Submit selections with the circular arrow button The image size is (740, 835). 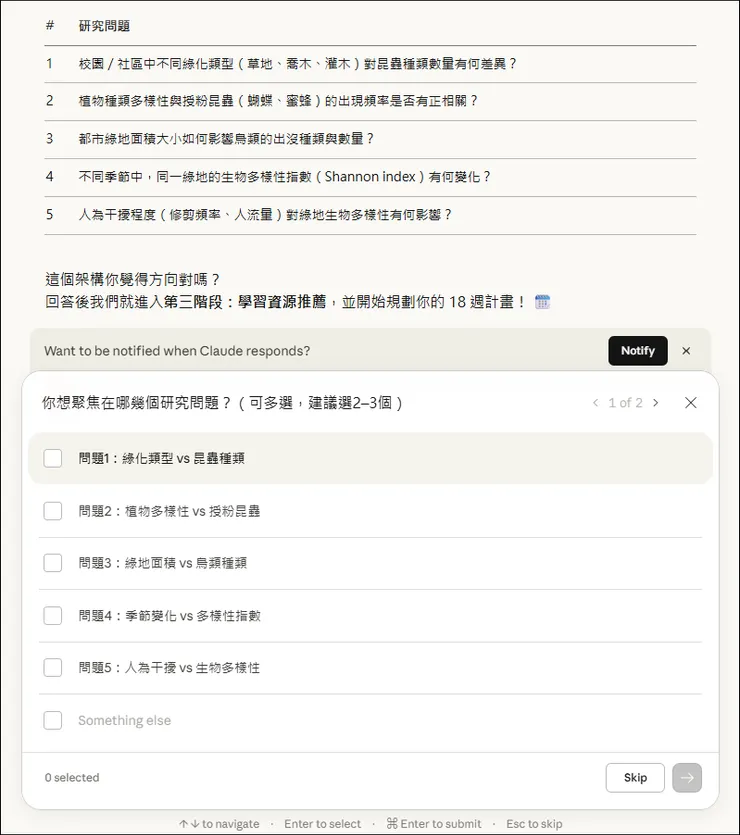click(687, 777)
